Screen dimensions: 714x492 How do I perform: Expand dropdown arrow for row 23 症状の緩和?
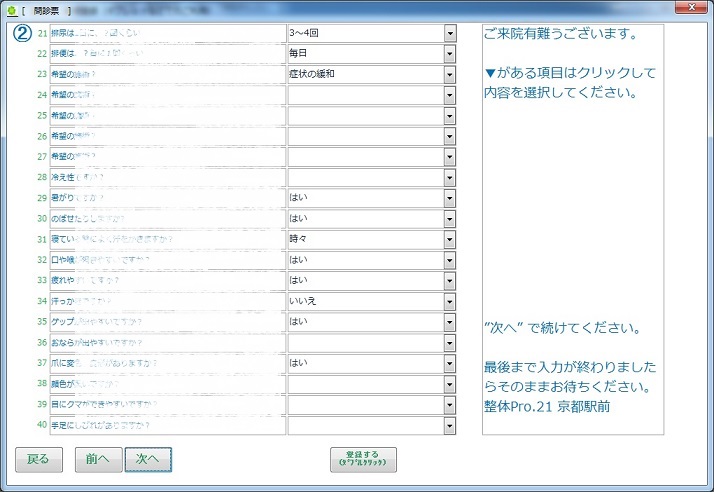(450, 75)
